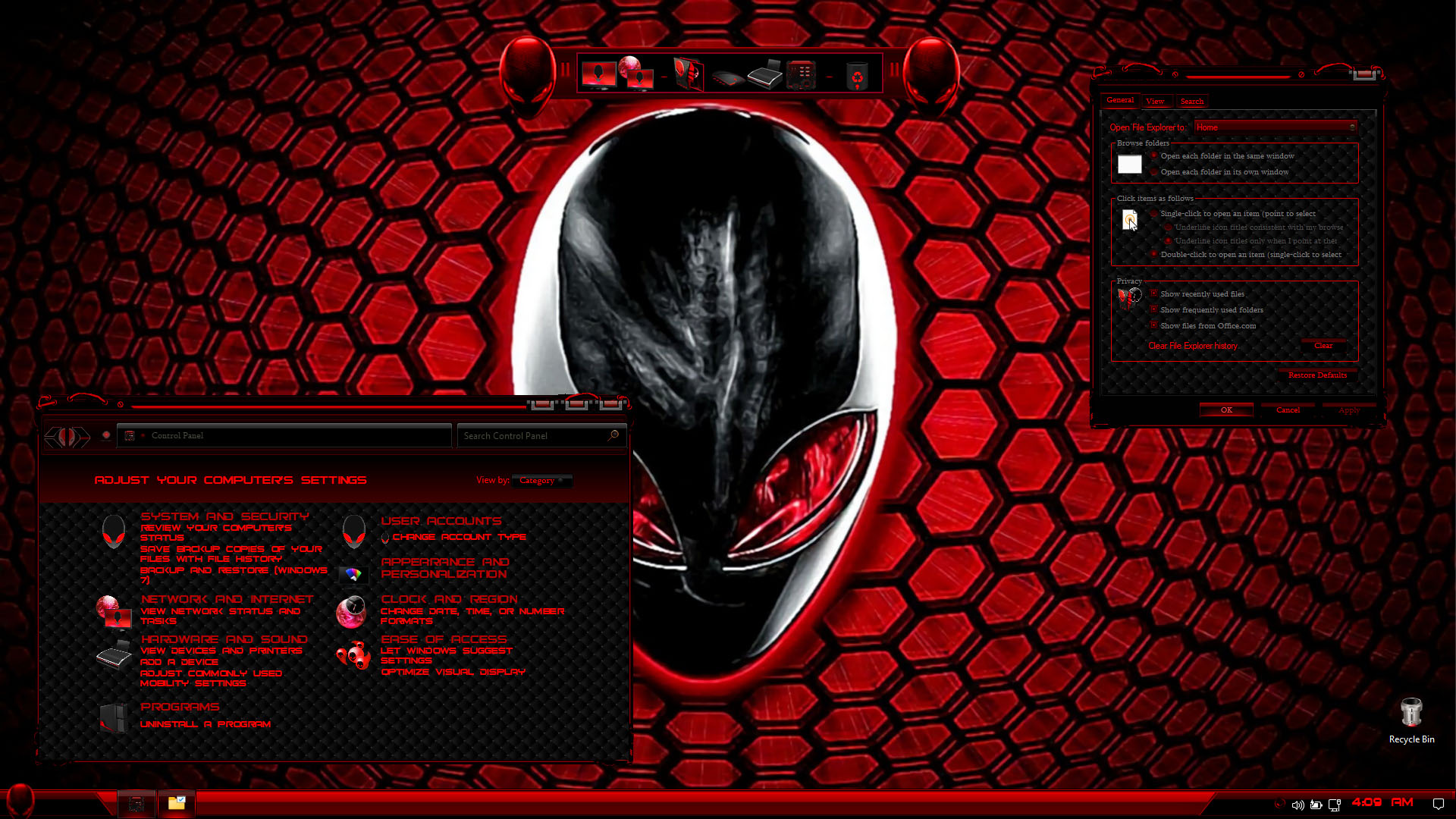Open the printer icon in the dock
This screenshot has width=1456, height=819.
764,75
